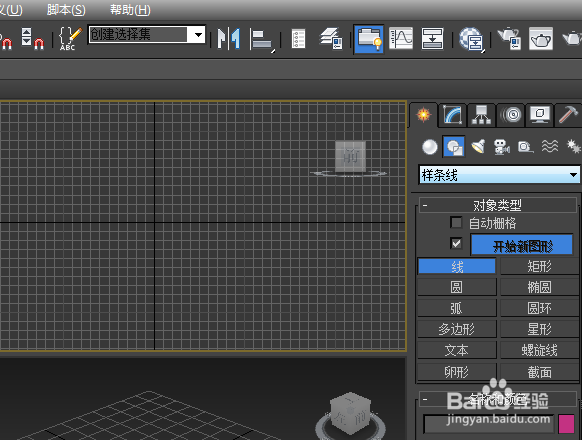Screen dimensions: 582x440
Task: Select the 螺旋线 helix button
Action: click(x=539, y=350)
